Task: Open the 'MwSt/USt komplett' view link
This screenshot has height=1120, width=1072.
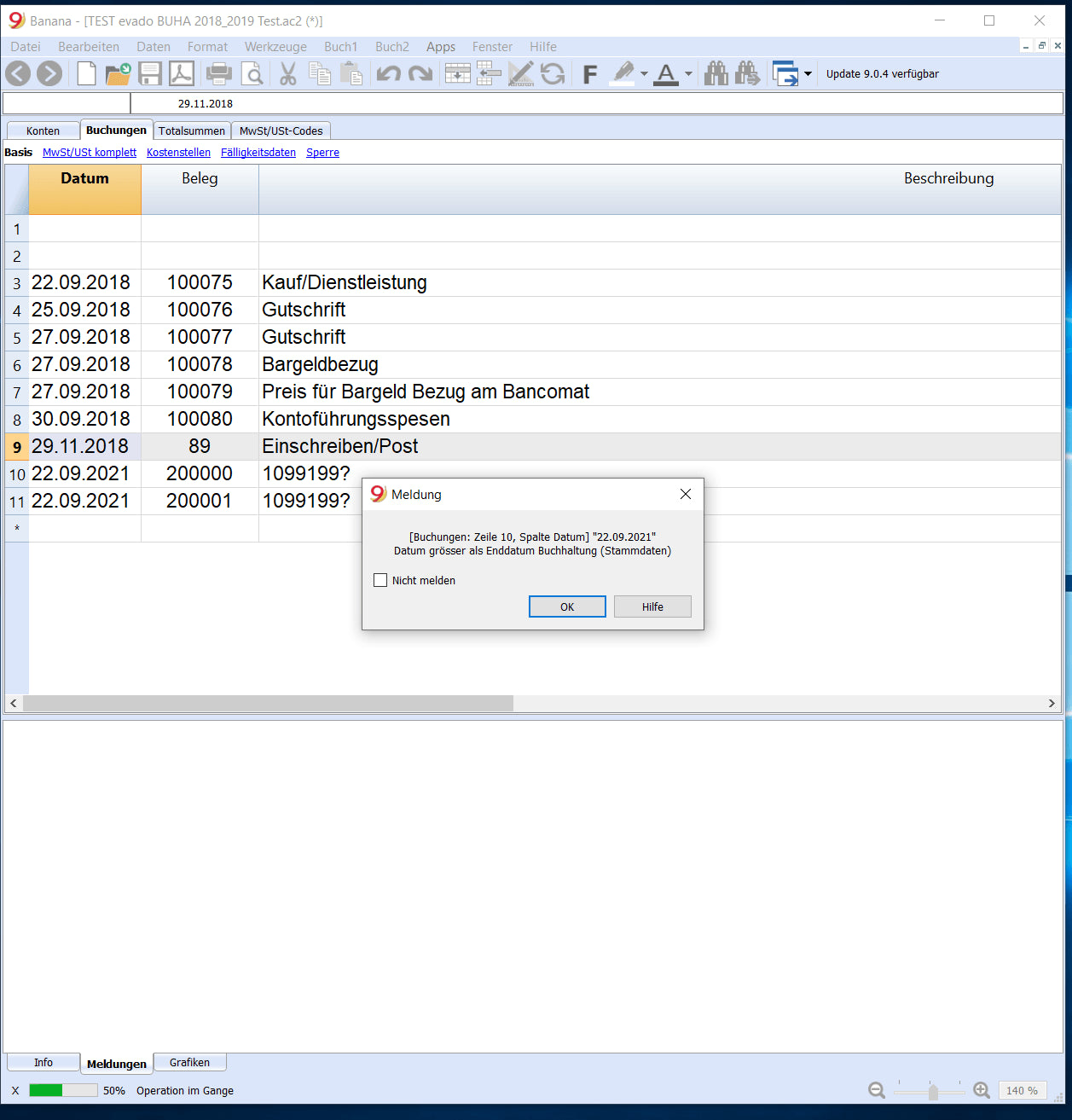Action: click(x=90, y=153)
